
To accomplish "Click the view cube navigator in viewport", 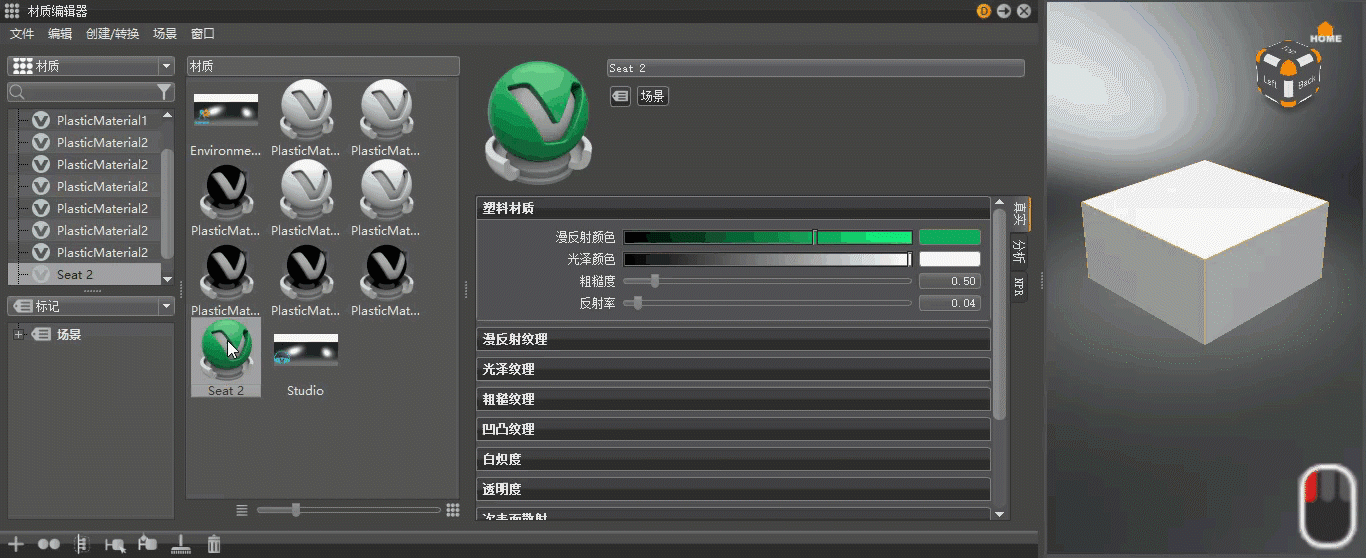I will pyautogui.click(x=1288, y=76).
